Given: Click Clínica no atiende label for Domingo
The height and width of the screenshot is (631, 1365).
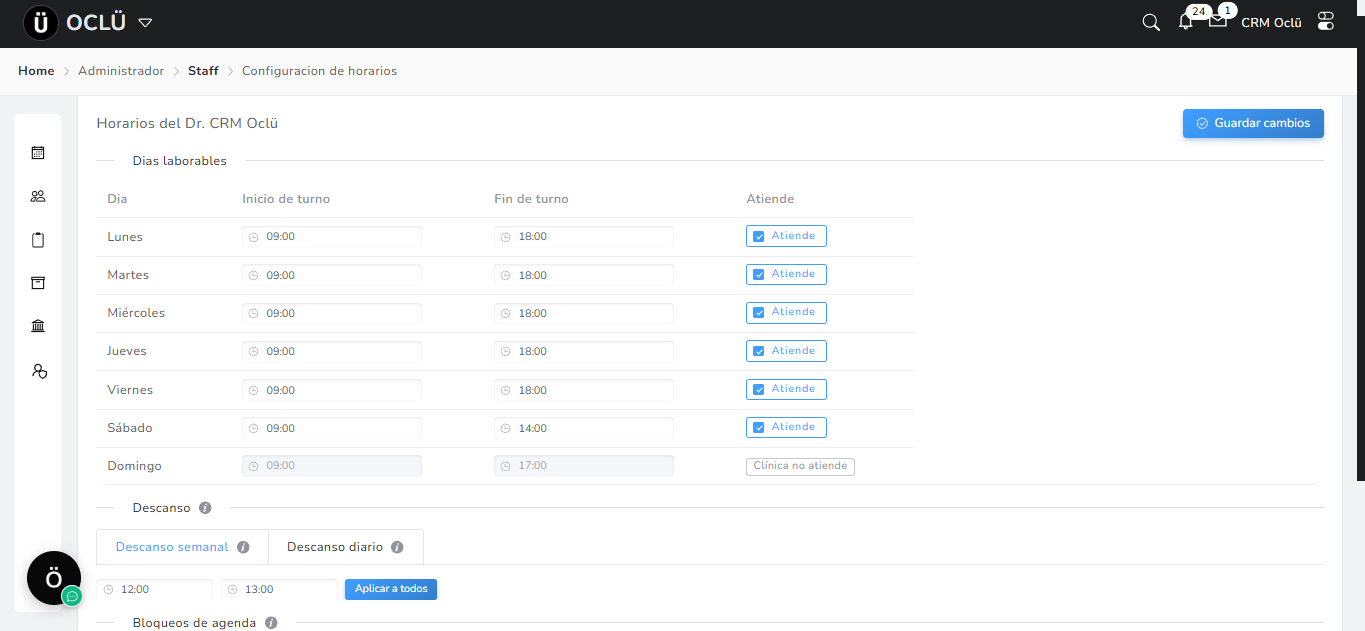Looking at the screenshot, I should coord(800,466).
